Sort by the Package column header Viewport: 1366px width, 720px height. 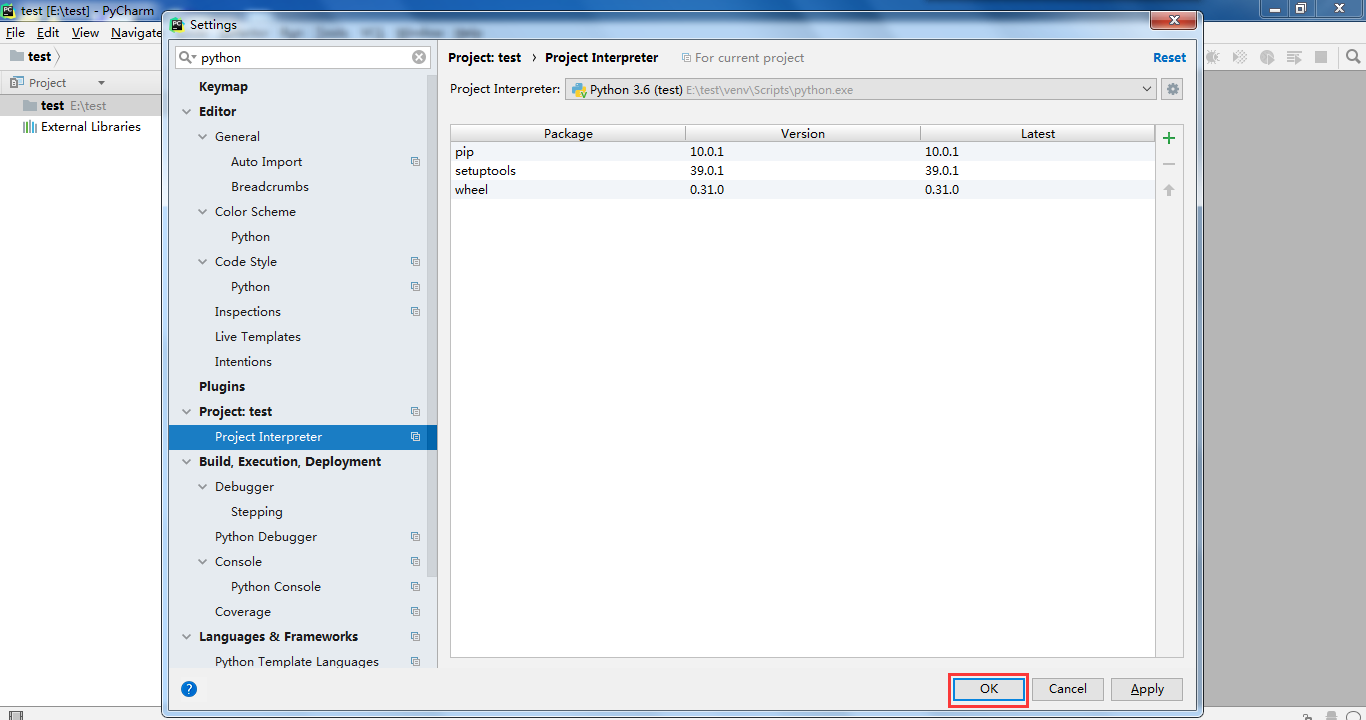568,133
